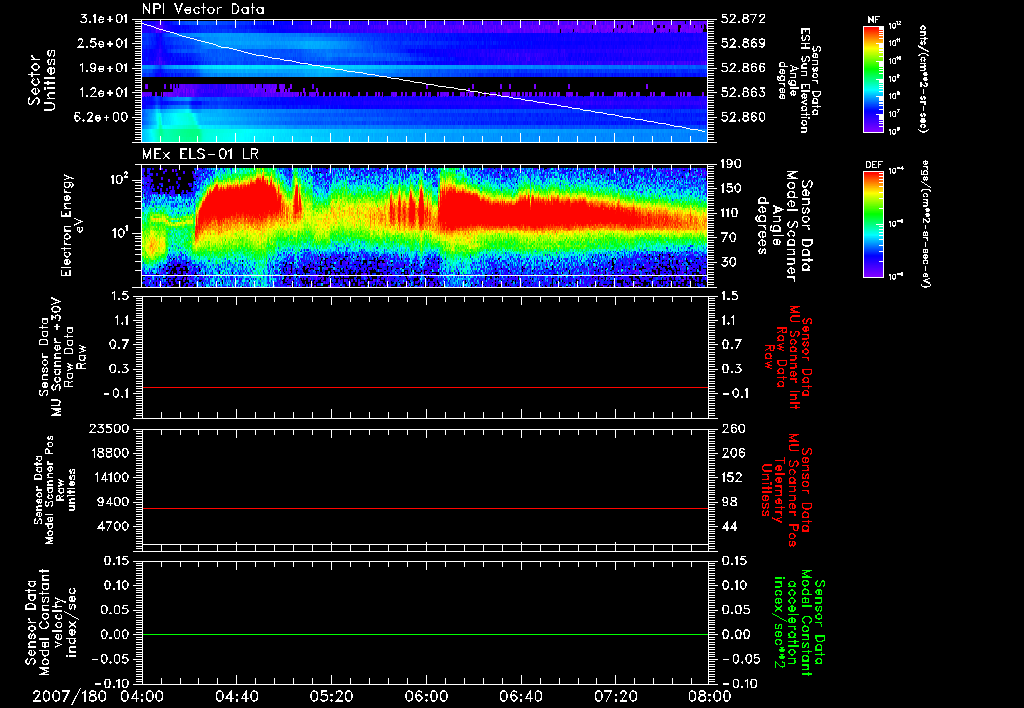Click the '3.1e+01' sector tick value
This screenshot has width=1024, height=708.
pos(103,18)
